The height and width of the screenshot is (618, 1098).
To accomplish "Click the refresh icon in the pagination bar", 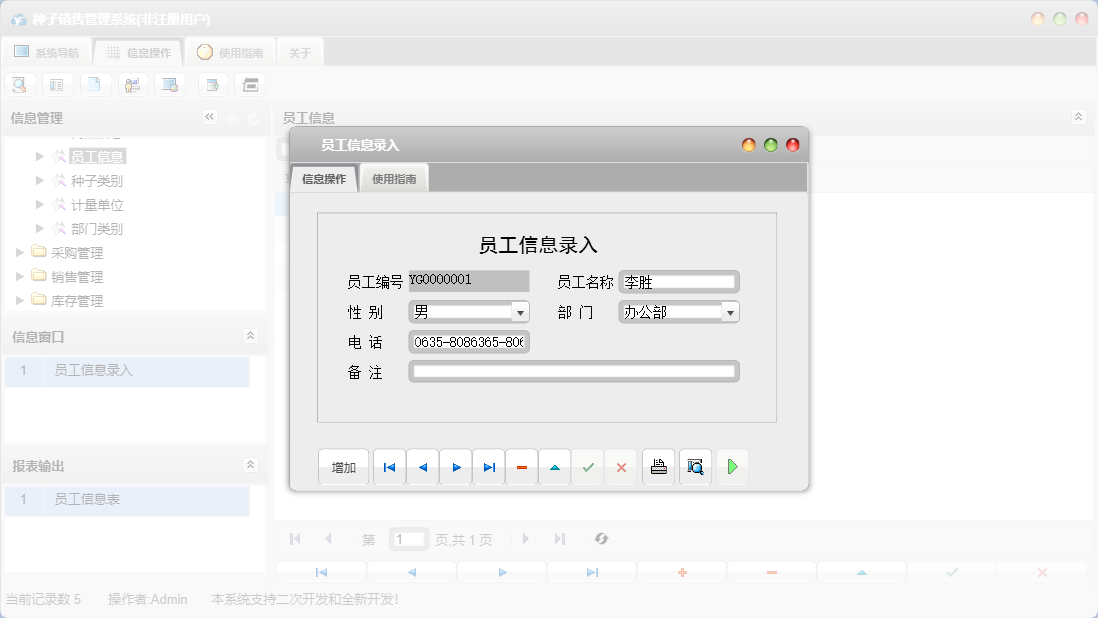I will [601, 539].
